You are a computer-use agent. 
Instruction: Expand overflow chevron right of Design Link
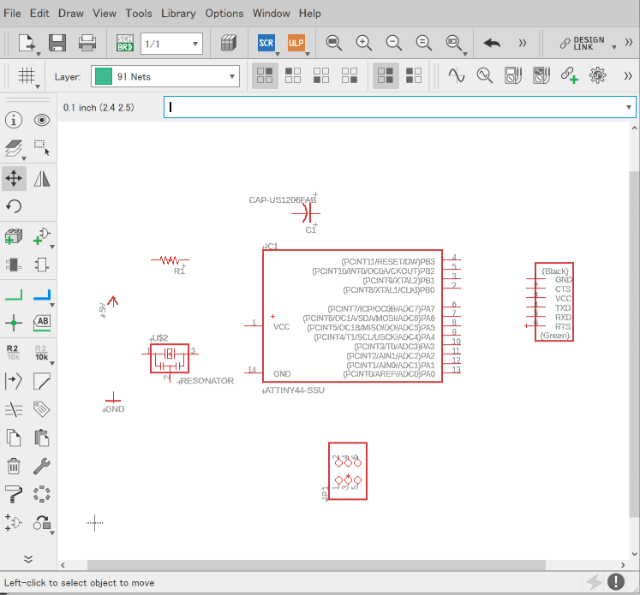pos(629,42)
